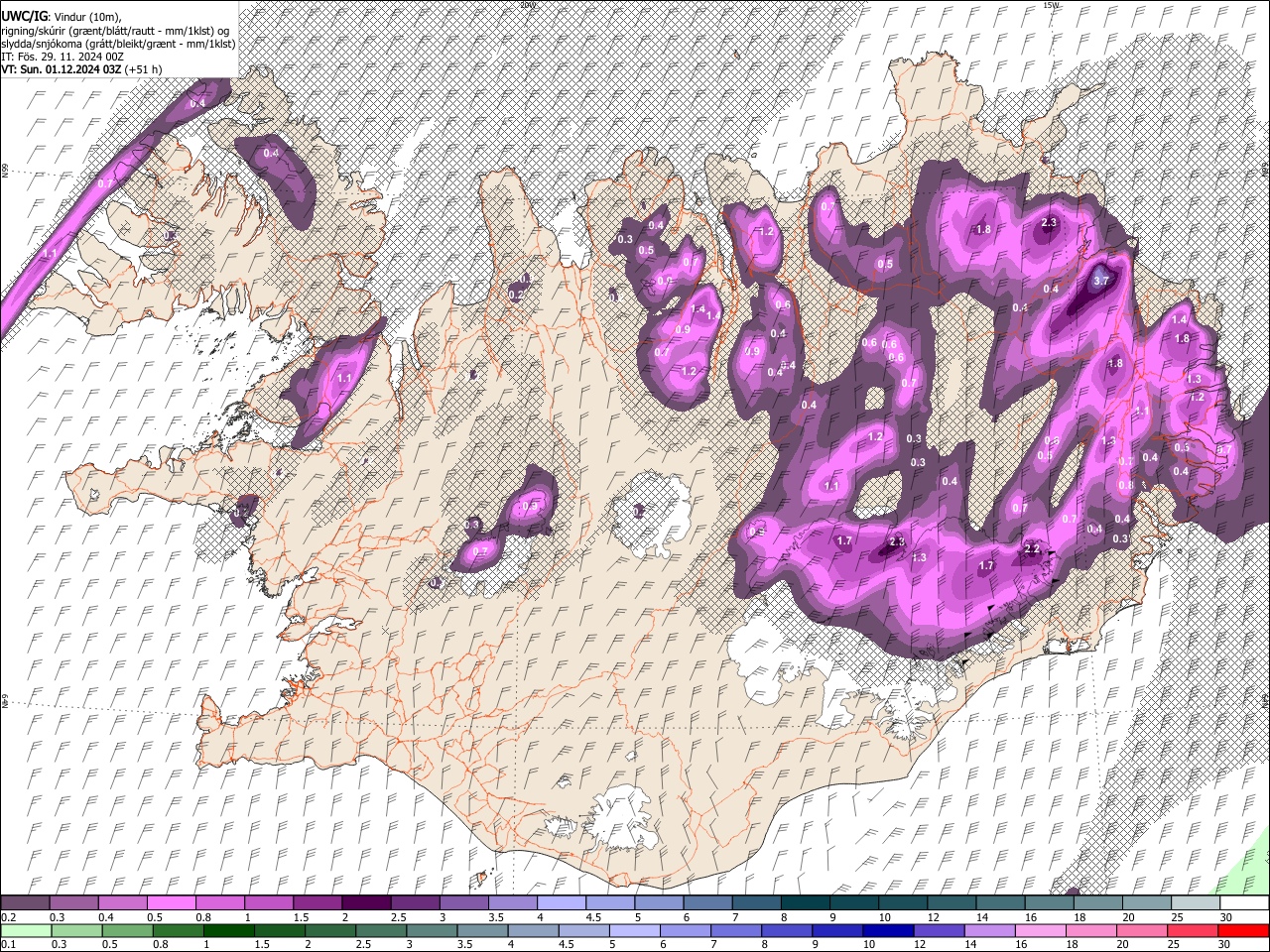Click the 'UWC/IG' title text
The height and width of the screenshot is (952, 1270).
pos(23,16)
